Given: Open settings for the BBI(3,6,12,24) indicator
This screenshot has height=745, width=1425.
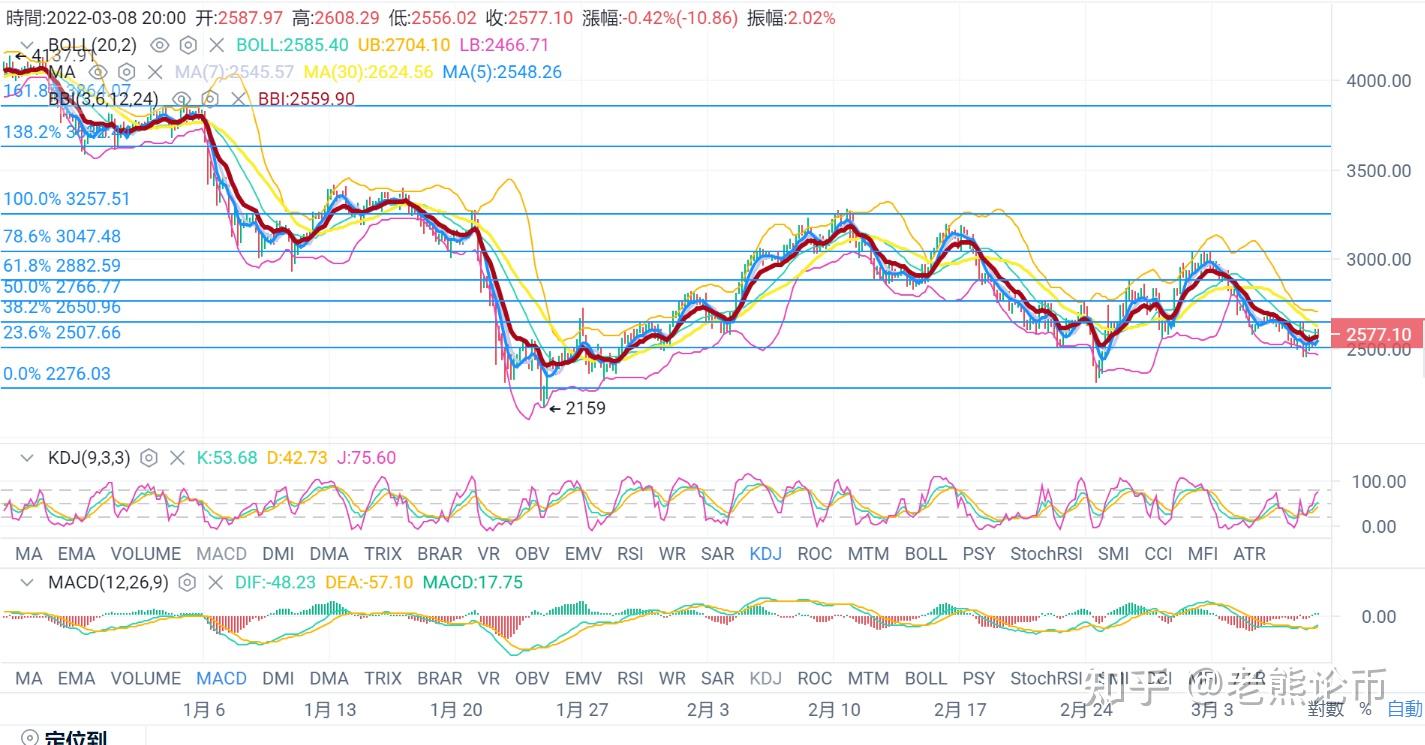Looking at the screenshot, I should tap(210, 98).
